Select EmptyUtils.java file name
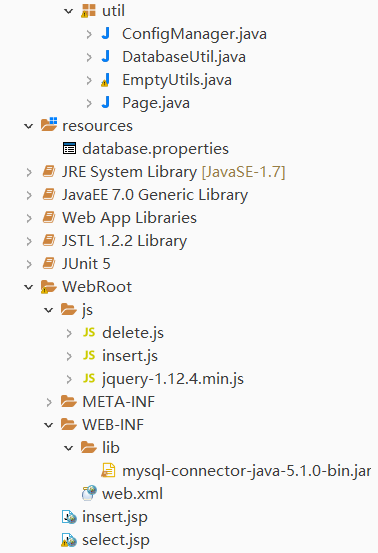The image size is (378, 553). coord(177,80)
